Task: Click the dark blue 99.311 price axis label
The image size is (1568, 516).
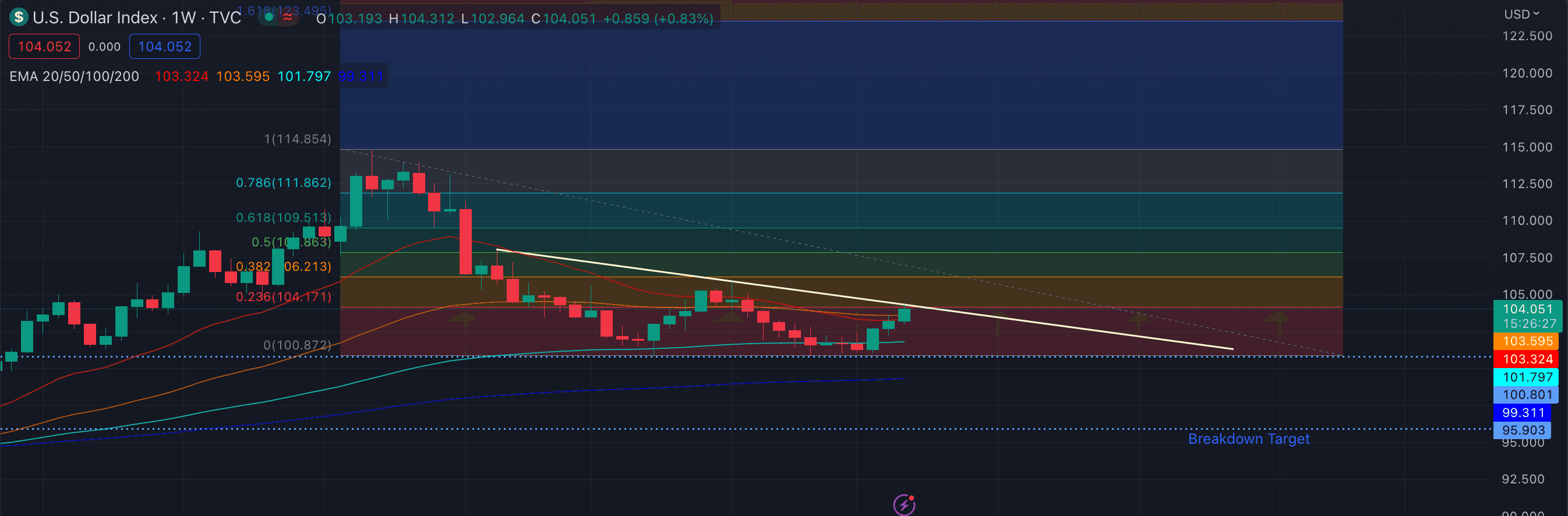Action: coord(1522,412)
